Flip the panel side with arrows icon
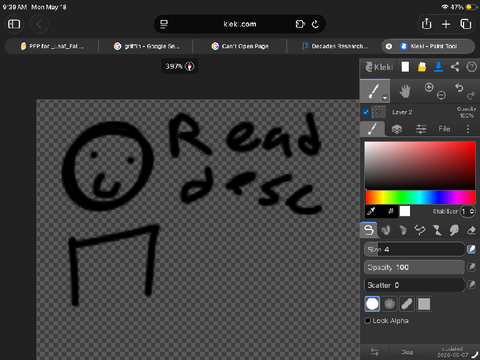The height and width of the screenshot is (360, 480). pos(375,352)
